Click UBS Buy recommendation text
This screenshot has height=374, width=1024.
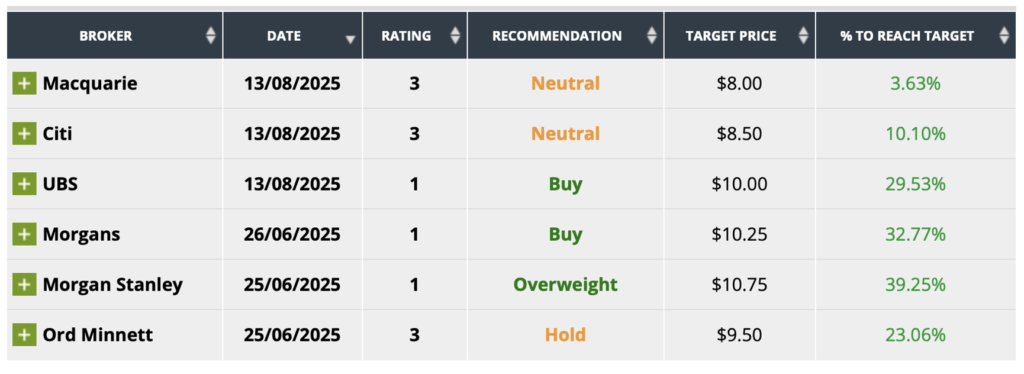pos(566,184)
